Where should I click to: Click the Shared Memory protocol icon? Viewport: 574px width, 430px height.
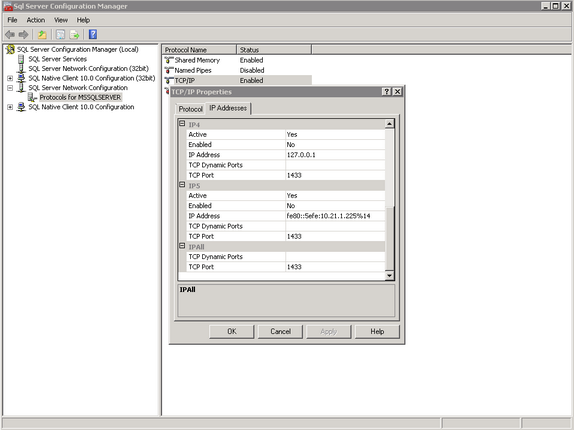click(x=168, y=60)
